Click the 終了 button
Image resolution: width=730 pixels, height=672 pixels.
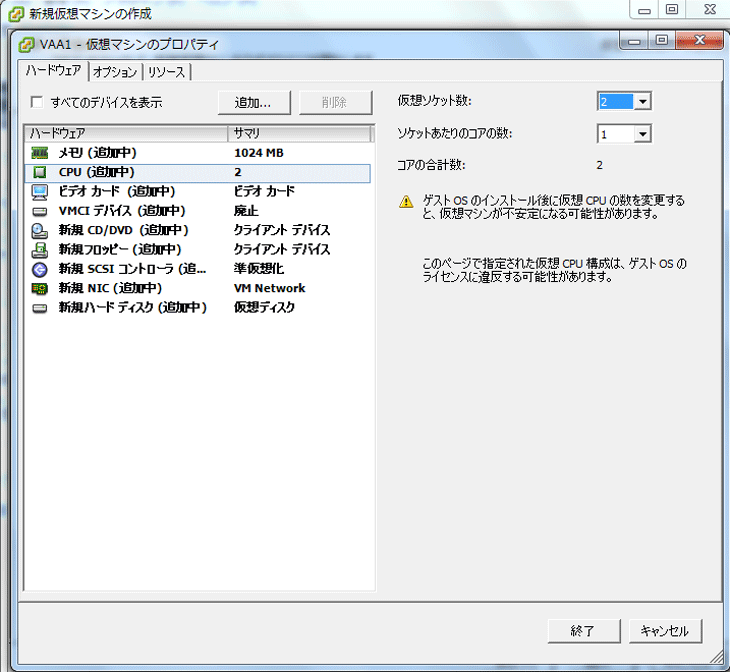584,631
